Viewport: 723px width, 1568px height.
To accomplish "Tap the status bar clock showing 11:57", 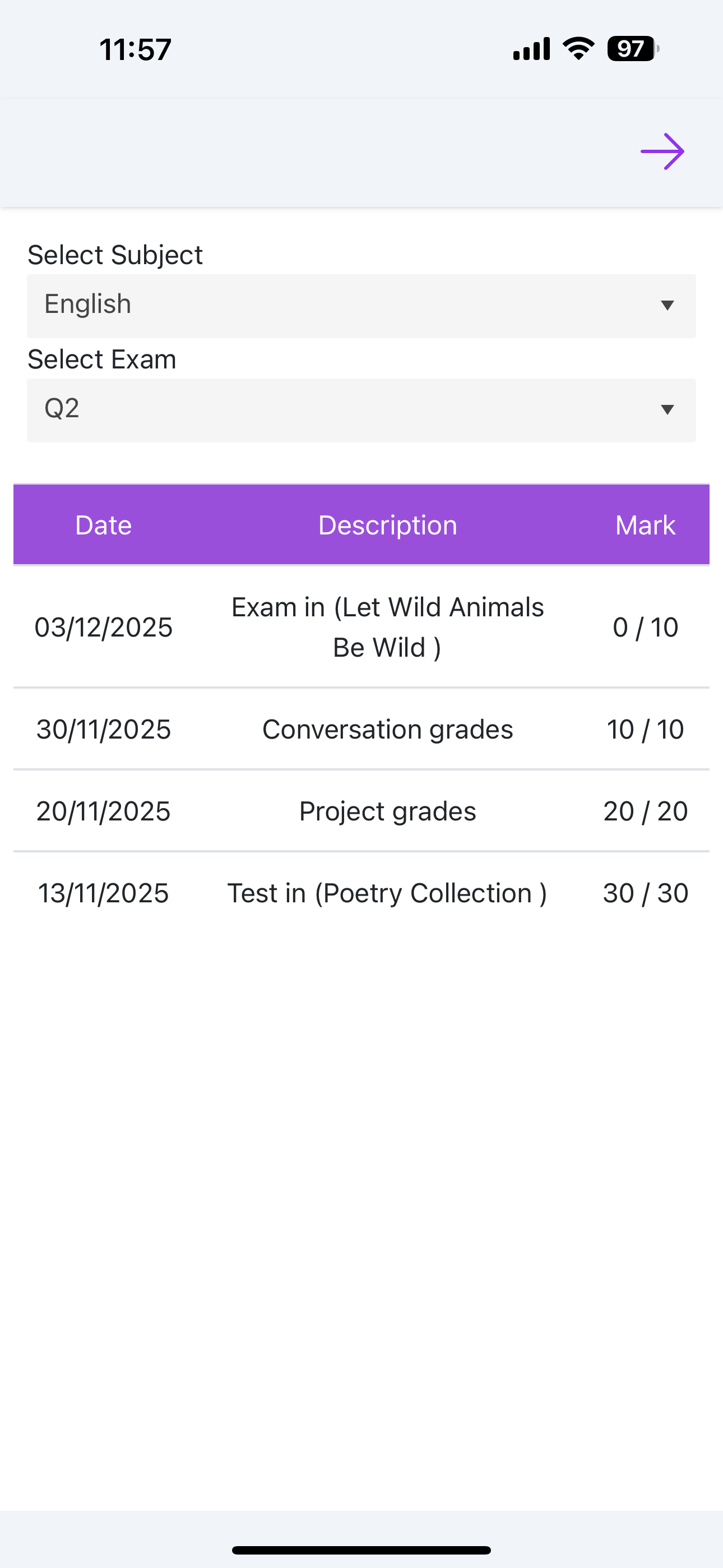I will (135, 49).
